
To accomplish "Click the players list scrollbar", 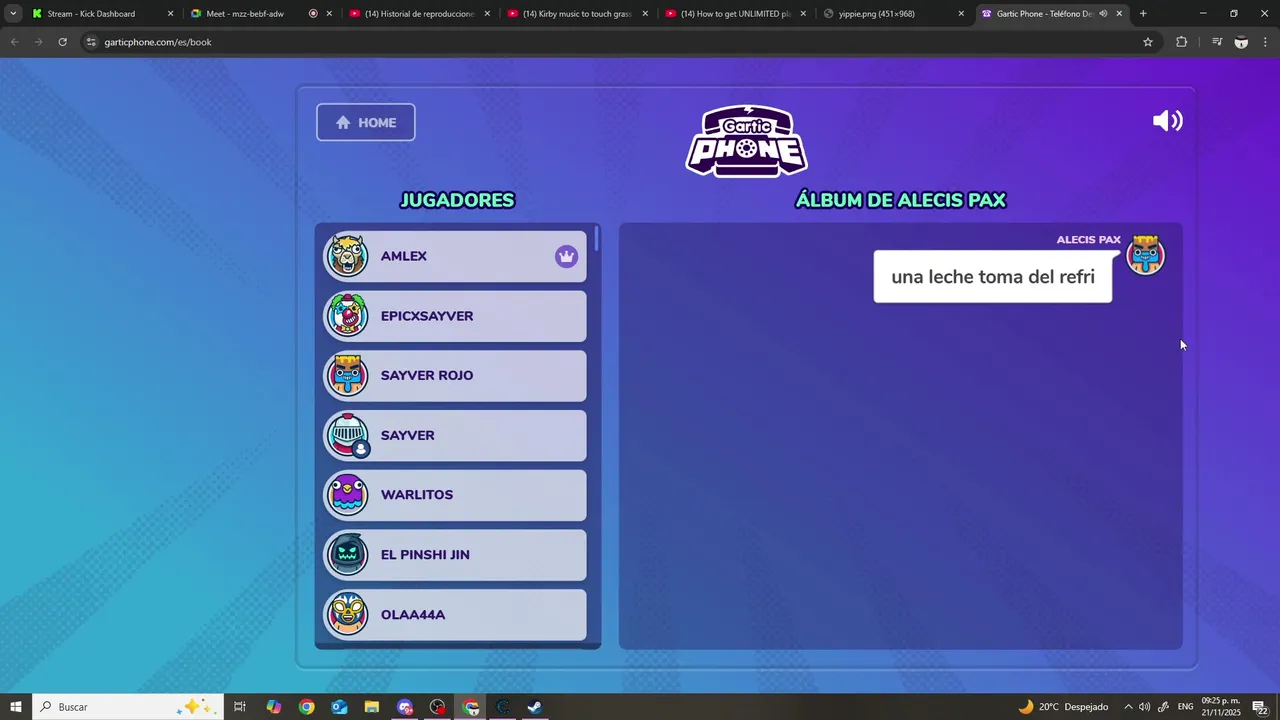I will pos(597,238).
